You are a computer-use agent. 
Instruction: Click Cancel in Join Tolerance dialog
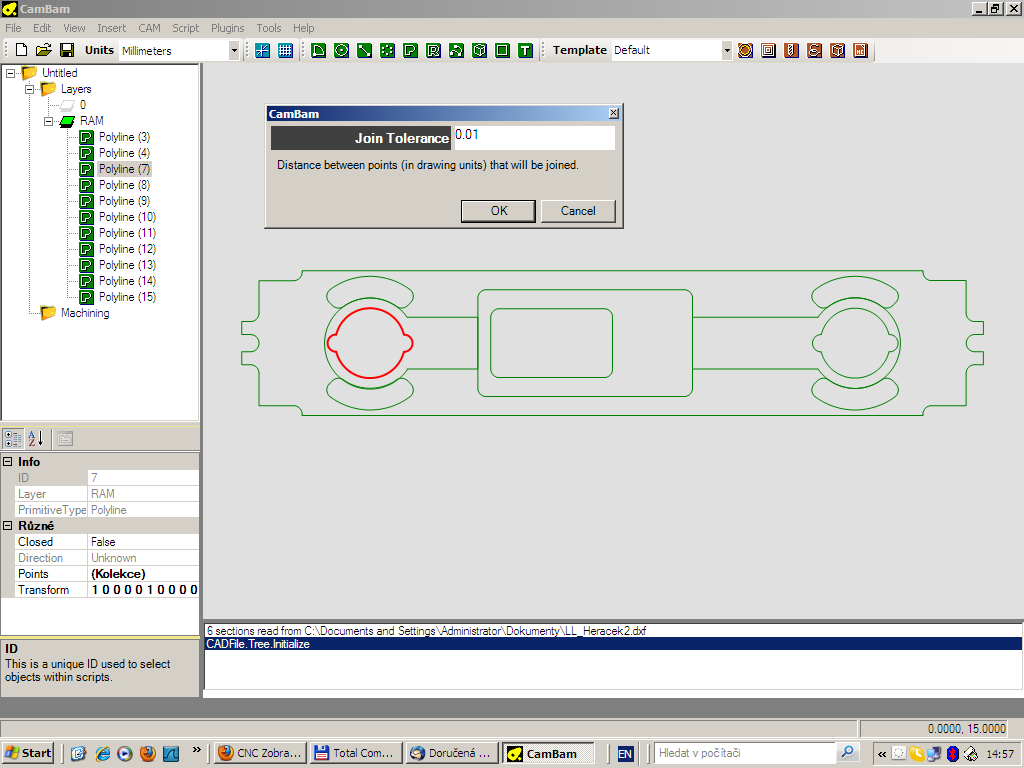tap(578, 211)
